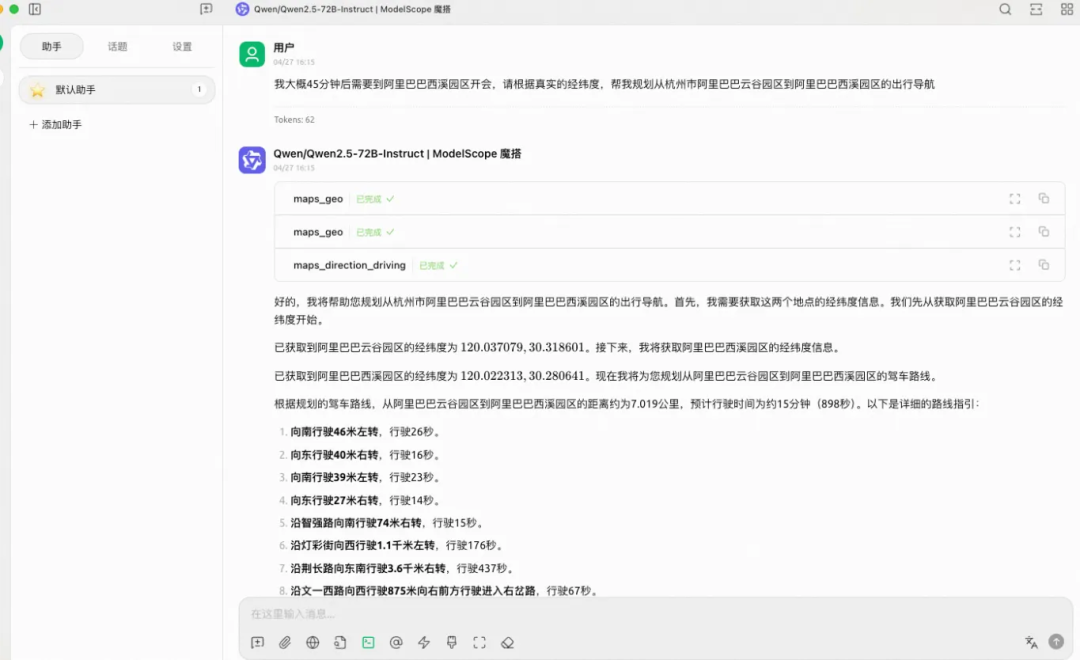Select the 默认助手 assistant
This screenshot has height=660, width=1080.
pyautogui.click(x=117, y=90)
